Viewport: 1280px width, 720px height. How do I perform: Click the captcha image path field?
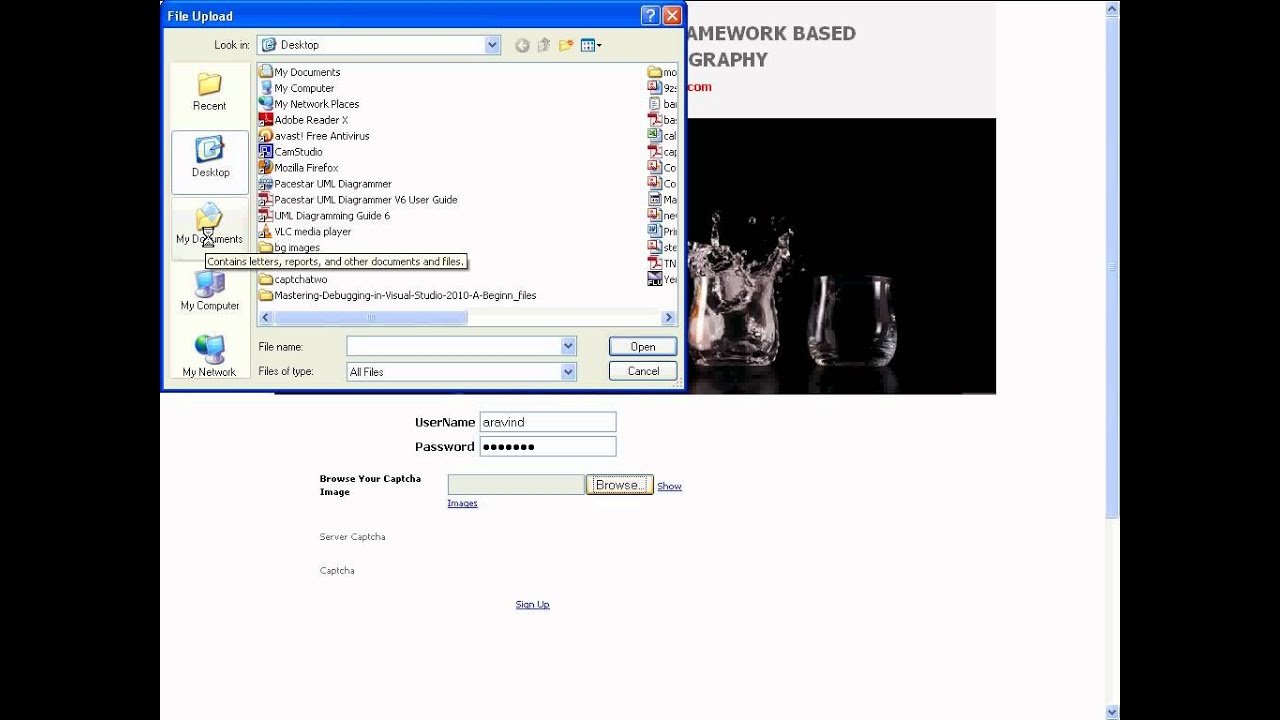(x=516, y=485)
